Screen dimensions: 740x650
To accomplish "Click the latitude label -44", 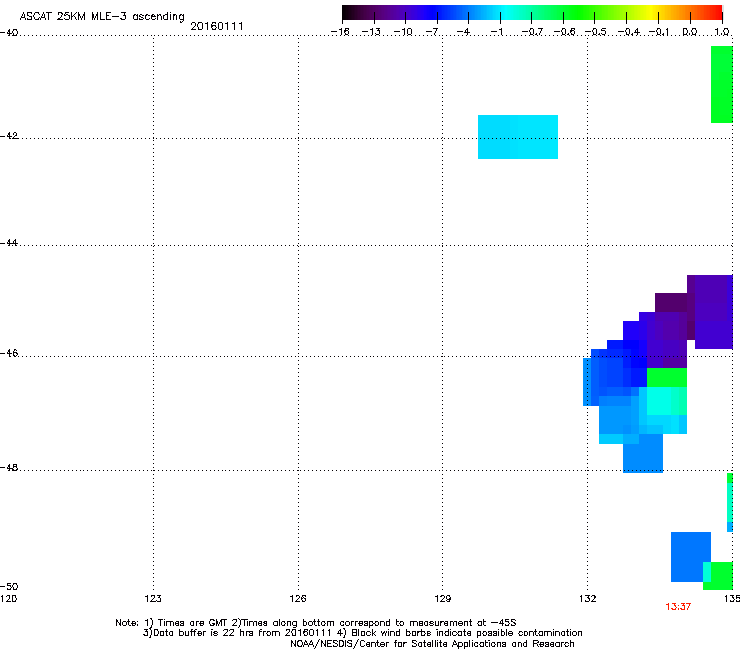I will click(x=9, y=243).
